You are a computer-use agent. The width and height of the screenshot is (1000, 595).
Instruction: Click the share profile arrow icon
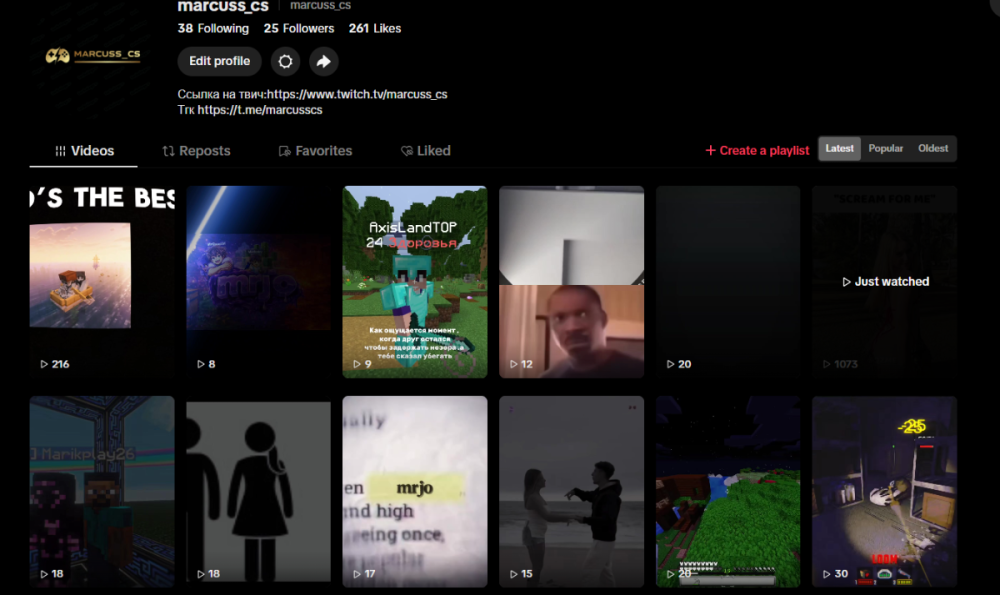tap(324, 61)
